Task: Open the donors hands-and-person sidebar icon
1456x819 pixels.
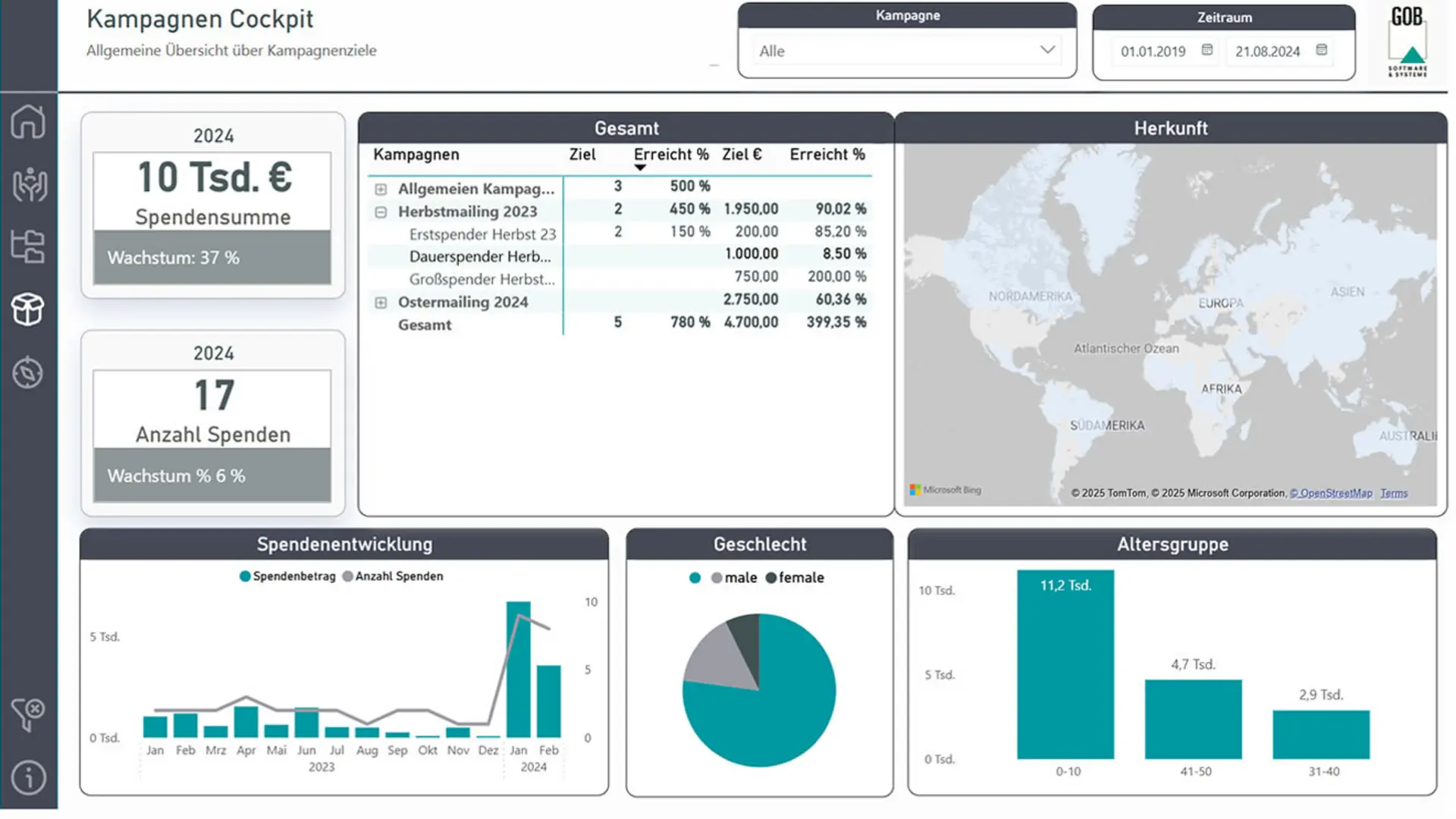Action: tap(29, 184)
